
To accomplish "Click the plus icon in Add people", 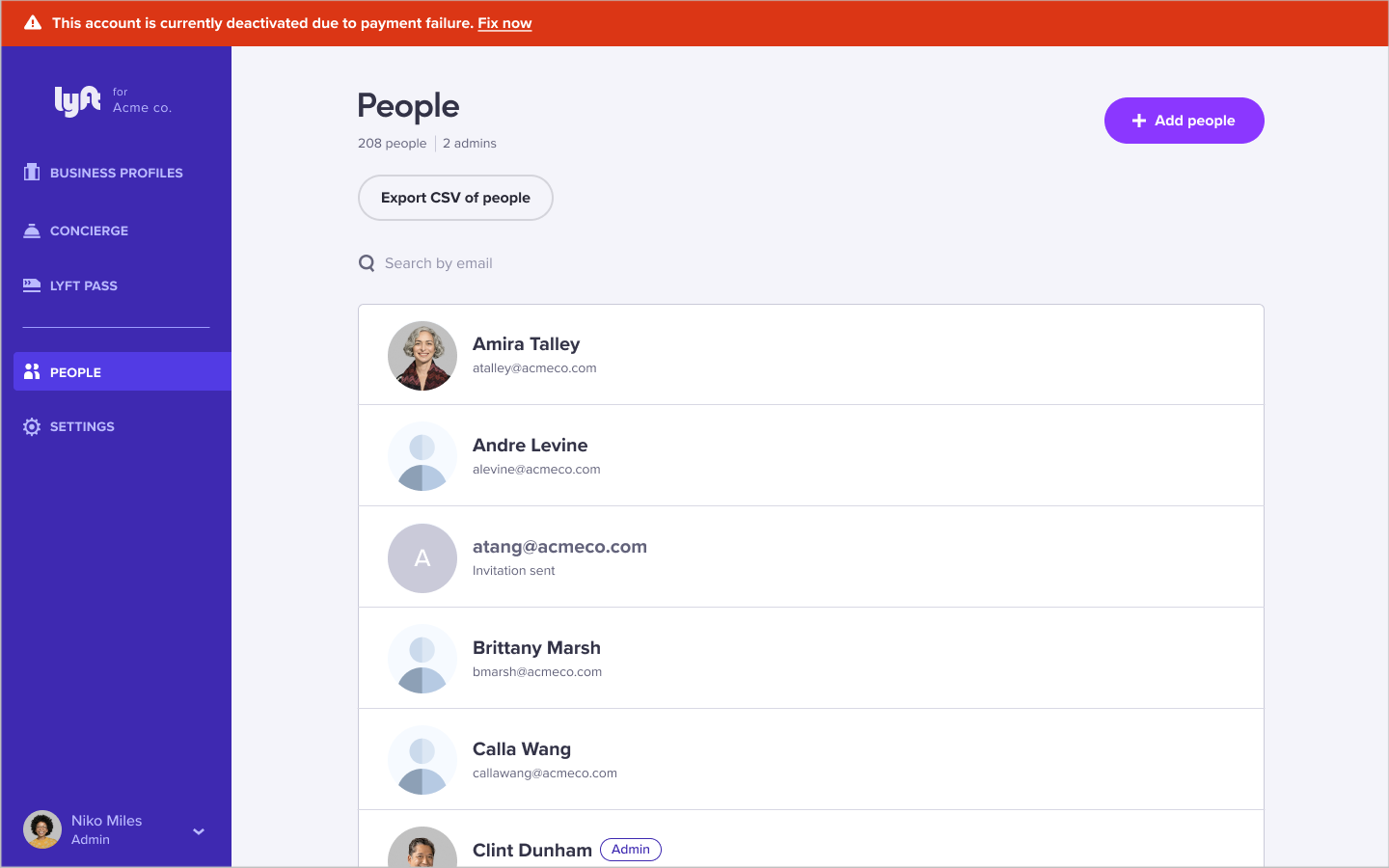I will (x=1139, y=121).
